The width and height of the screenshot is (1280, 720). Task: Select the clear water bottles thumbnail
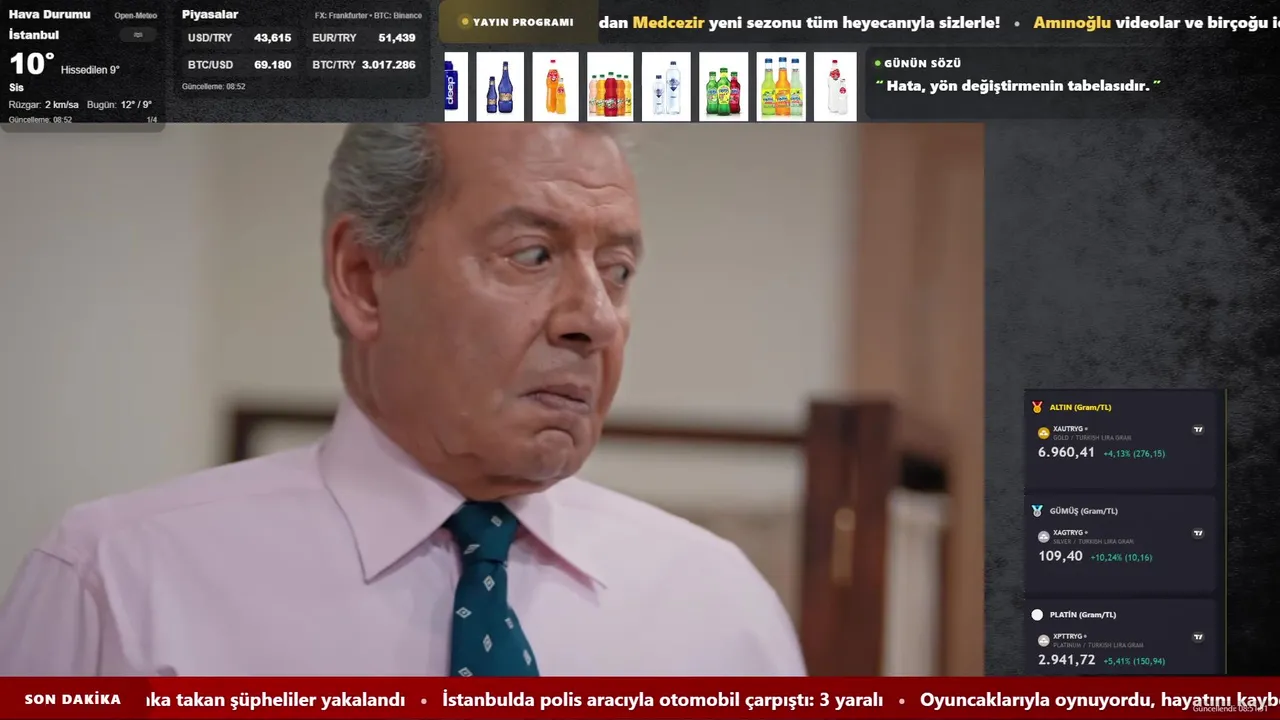click(x=666, y=87)
